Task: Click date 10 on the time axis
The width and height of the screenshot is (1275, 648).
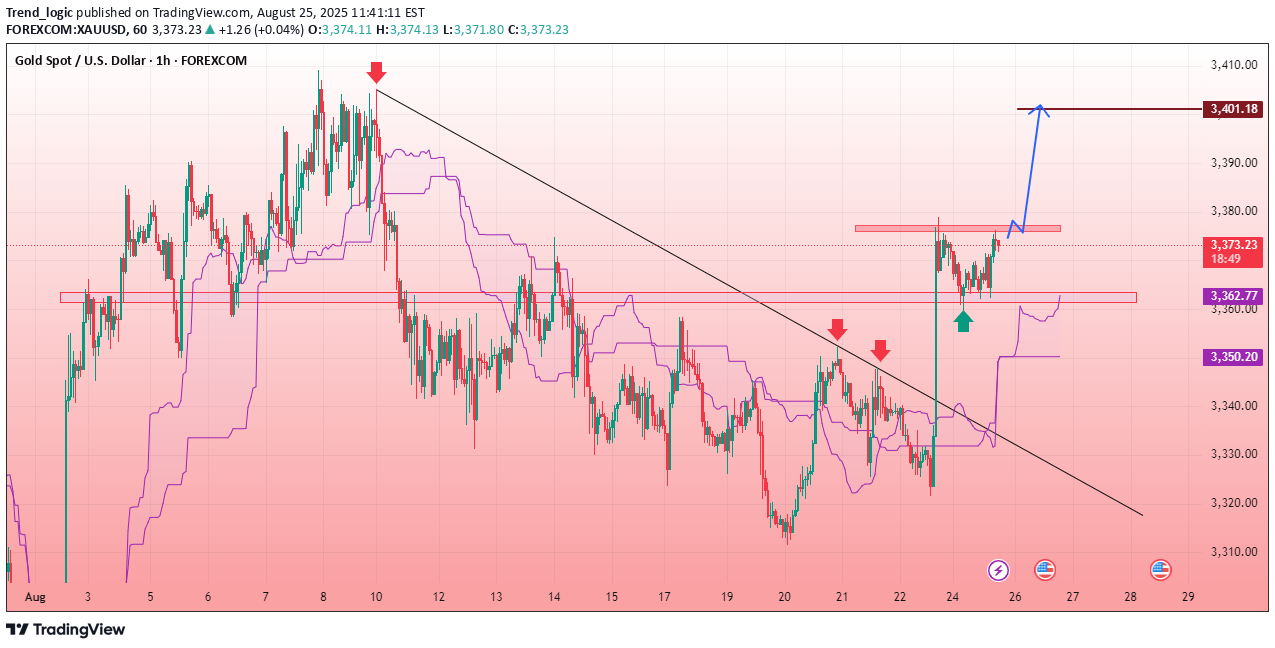Action: click(x=376, y=597)
